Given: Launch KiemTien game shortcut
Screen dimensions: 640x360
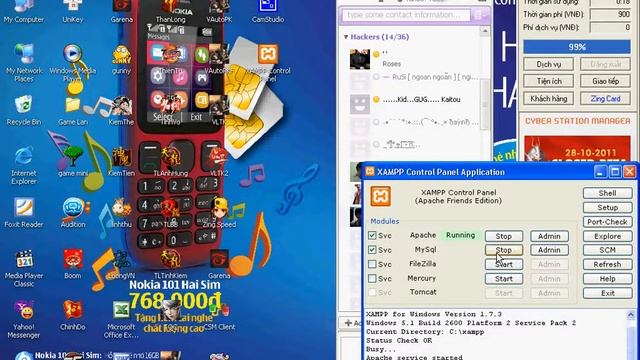Looking at the screenshot, I should (121, 162).
